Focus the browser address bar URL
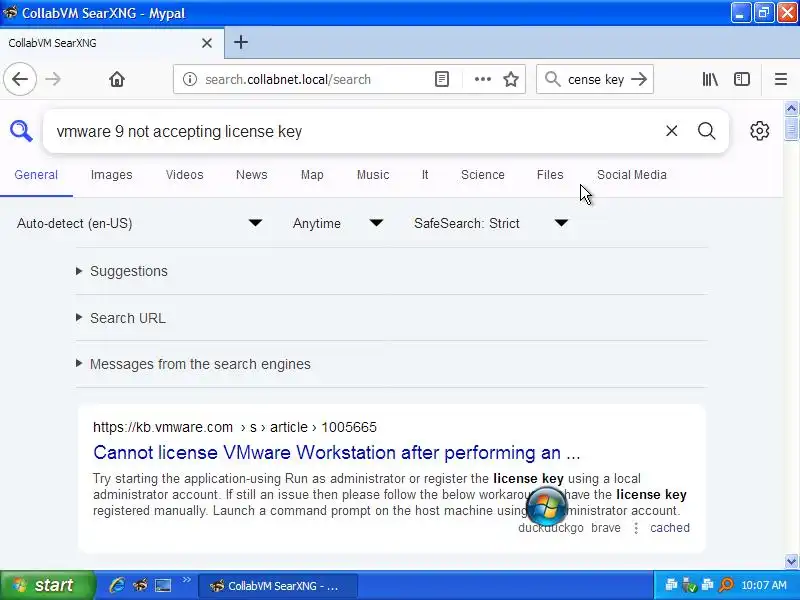The height and width of the screenshot is (600, 800). (288, 80)
